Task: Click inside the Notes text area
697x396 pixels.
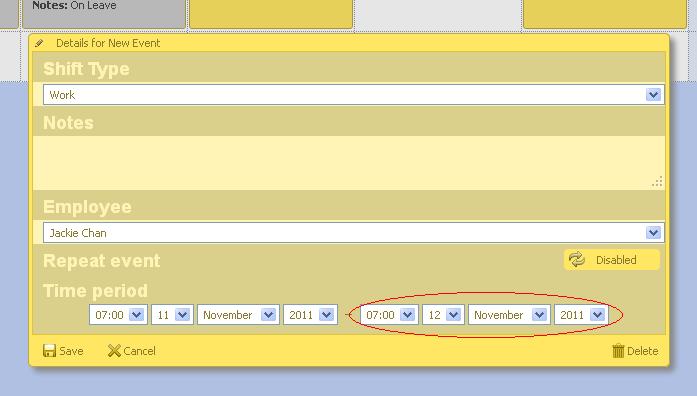Action: (x=348, y=163)
